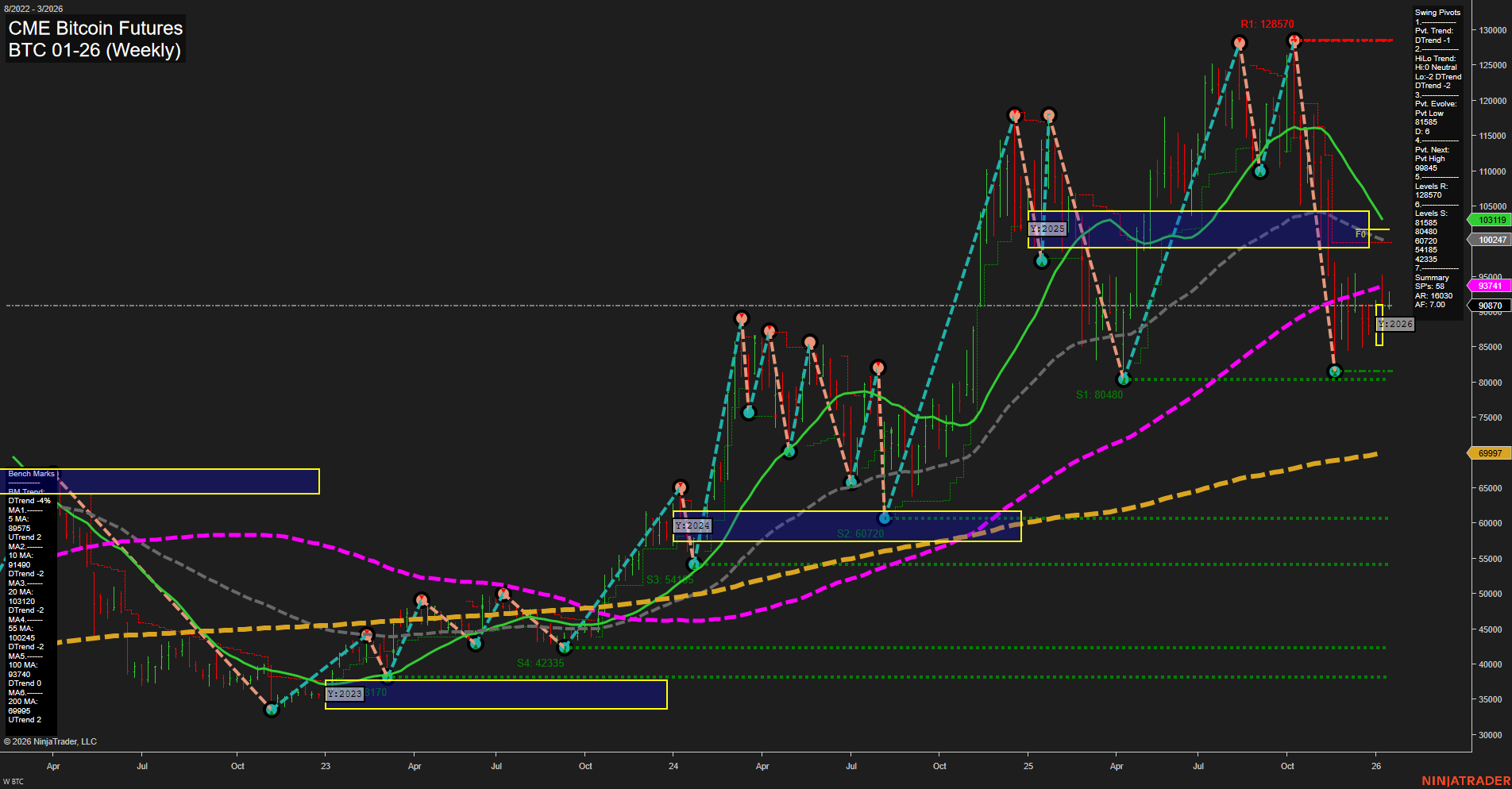Viewport: 1512px width, 789px height.
Task: Click the magenta 93741 price marker on axis
Action: [1490, 284]
